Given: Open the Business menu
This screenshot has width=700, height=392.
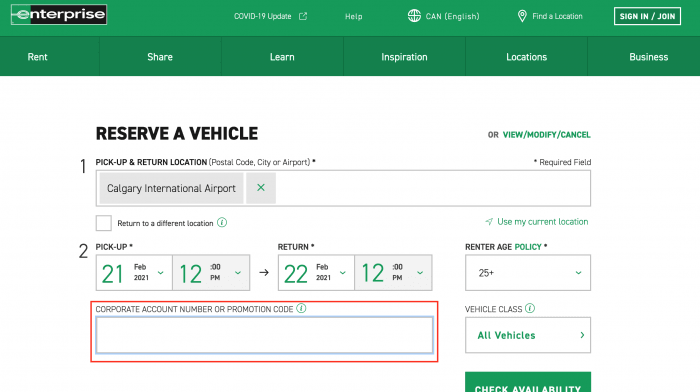Looking at the screenshot, I should (x=649, y=57).
